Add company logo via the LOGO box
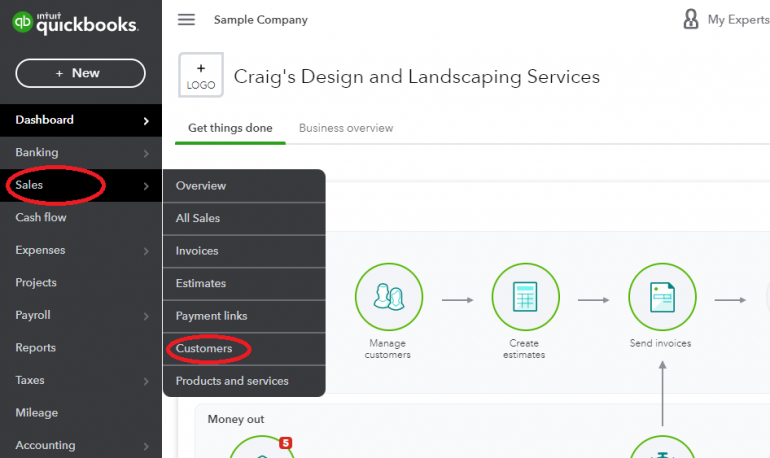 pyautogui.click(x=201, y=76)
